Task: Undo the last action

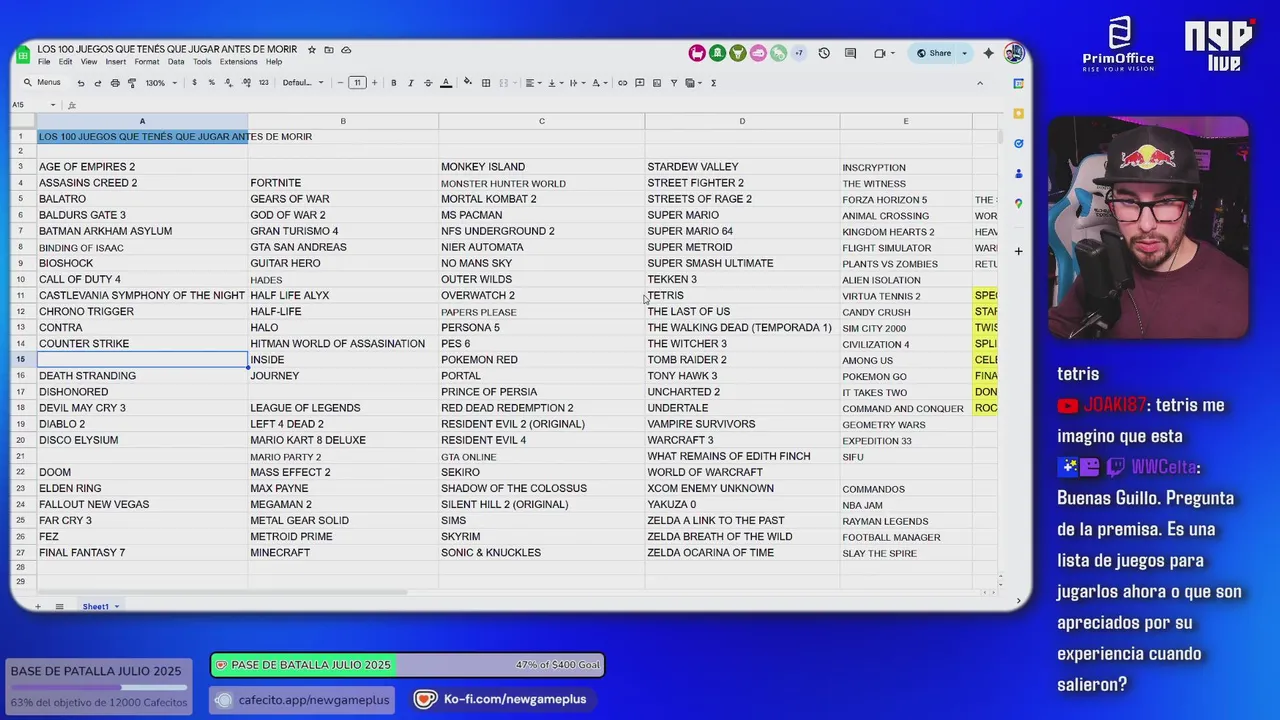Action: (81, 83)
